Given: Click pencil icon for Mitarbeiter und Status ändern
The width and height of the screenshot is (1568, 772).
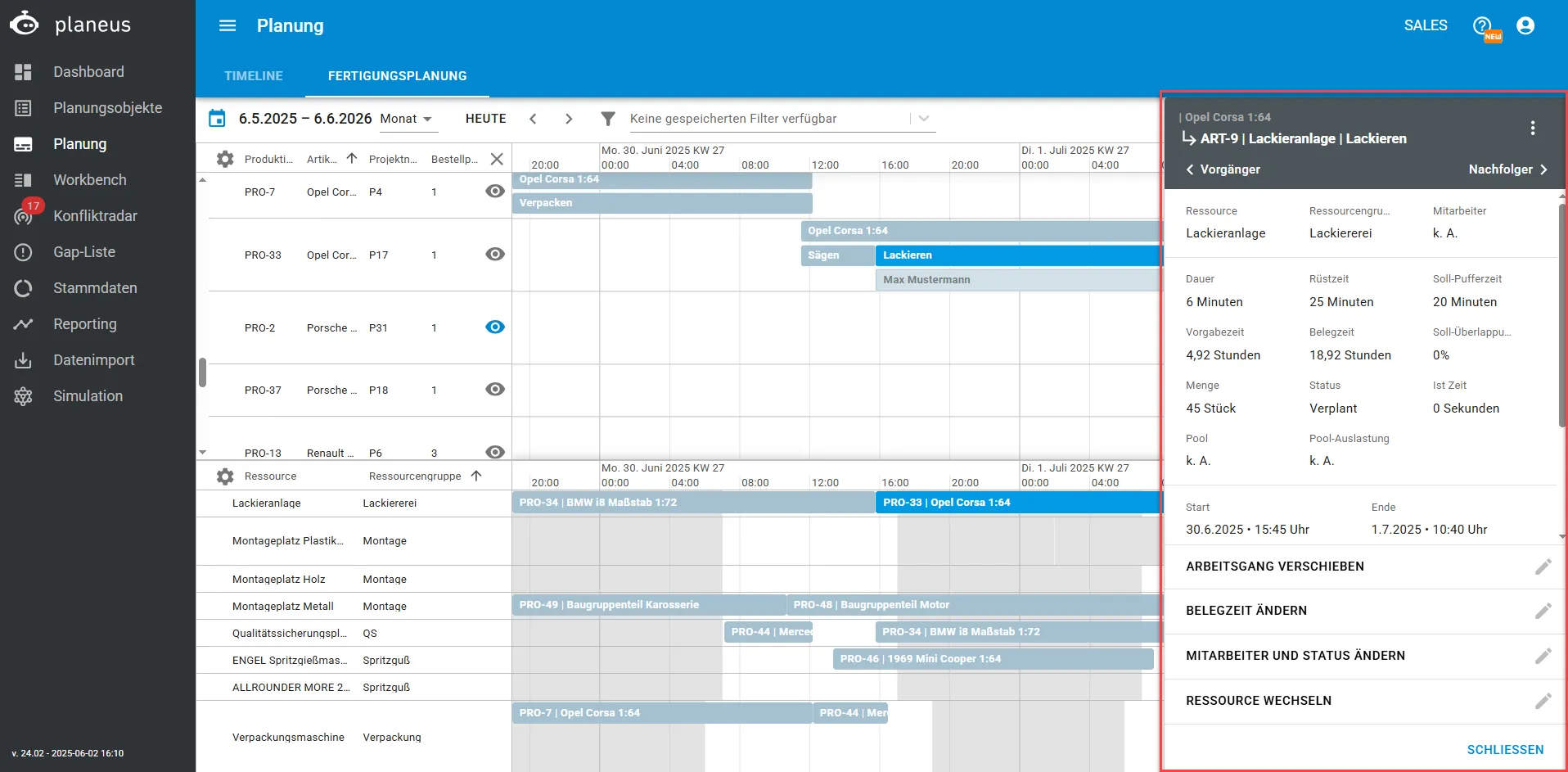Looking at the screenshot, I should tap(1543, 656).
